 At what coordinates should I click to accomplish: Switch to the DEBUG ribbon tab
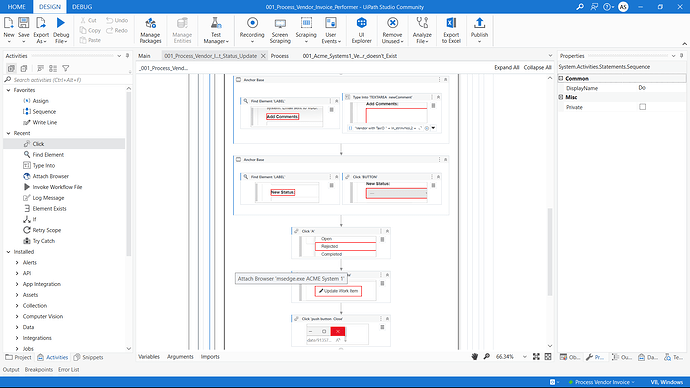82,7
